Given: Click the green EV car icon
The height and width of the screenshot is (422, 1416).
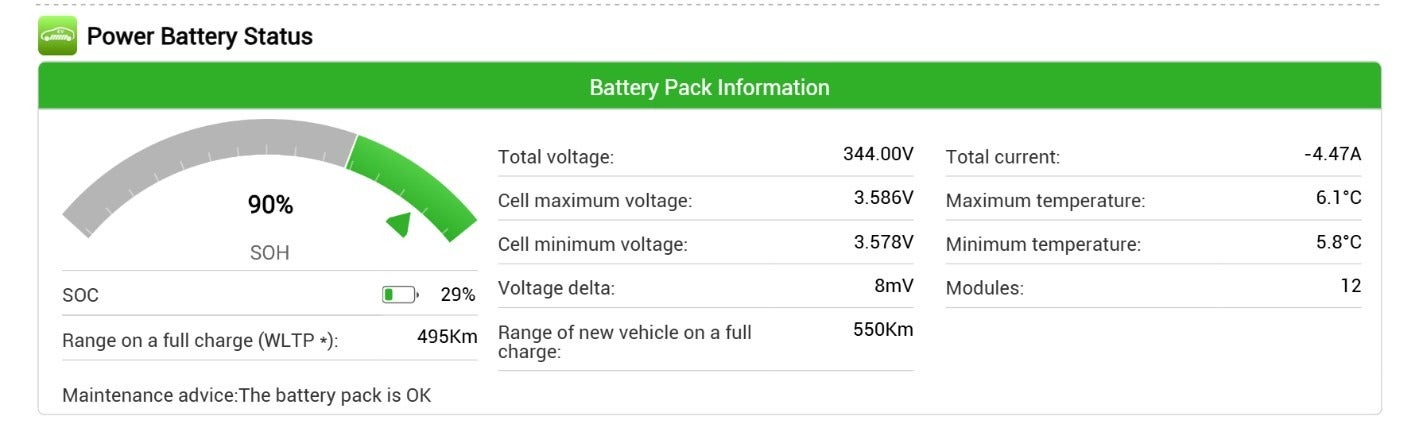Looking at the screenshot, I should click(x=57, y=36).
